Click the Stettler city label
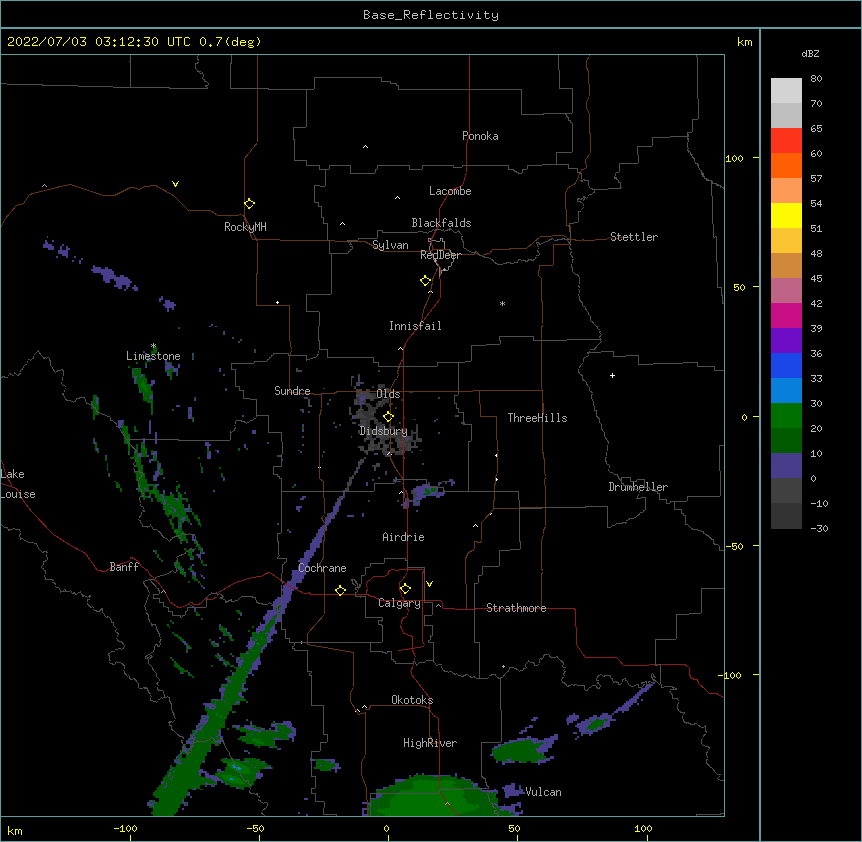Image resolution: width=862 pixels, height=842 pixels. tap(634, 237)
